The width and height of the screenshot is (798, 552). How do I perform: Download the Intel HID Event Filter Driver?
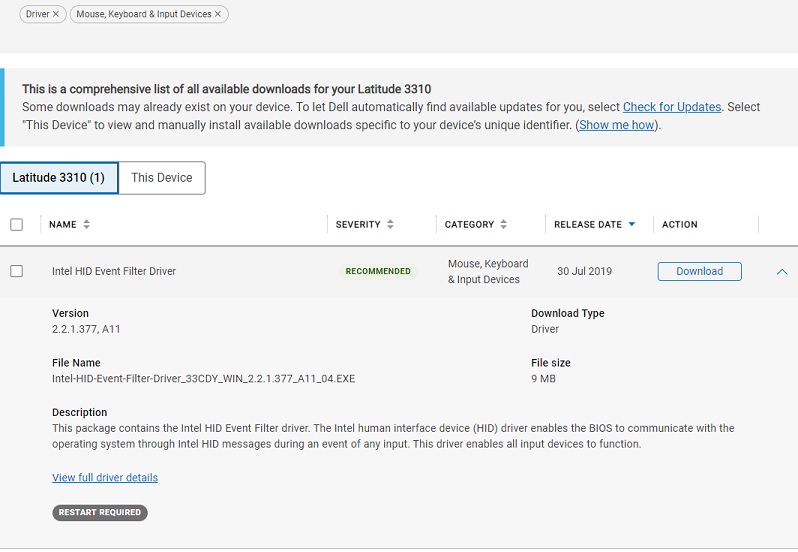pyautogui.click(x=699, y=271)
